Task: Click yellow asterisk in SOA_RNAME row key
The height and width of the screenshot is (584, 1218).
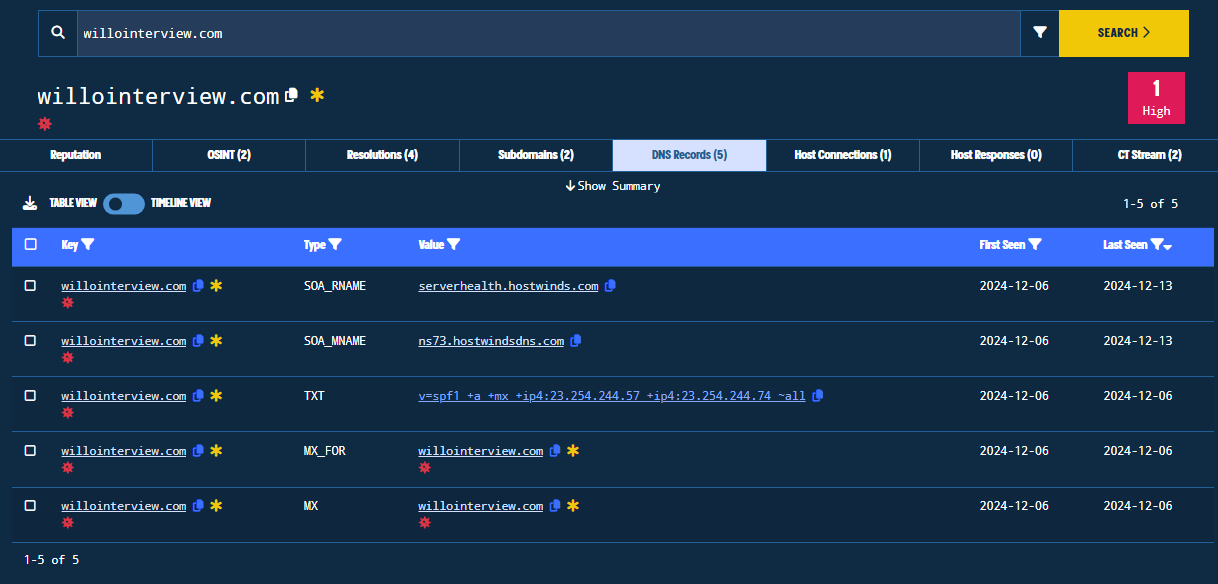Action: [x=216, y=286]
